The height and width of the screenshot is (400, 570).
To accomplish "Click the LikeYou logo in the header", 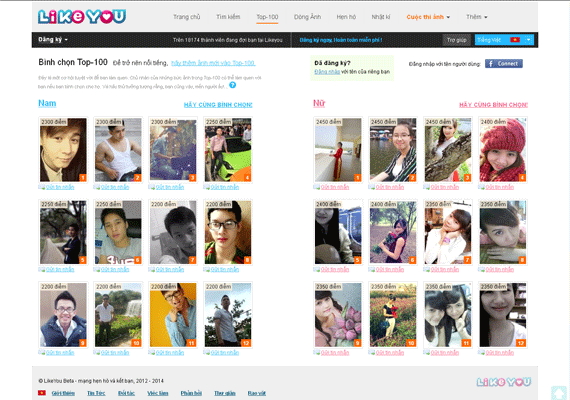I will coord(82,17).
